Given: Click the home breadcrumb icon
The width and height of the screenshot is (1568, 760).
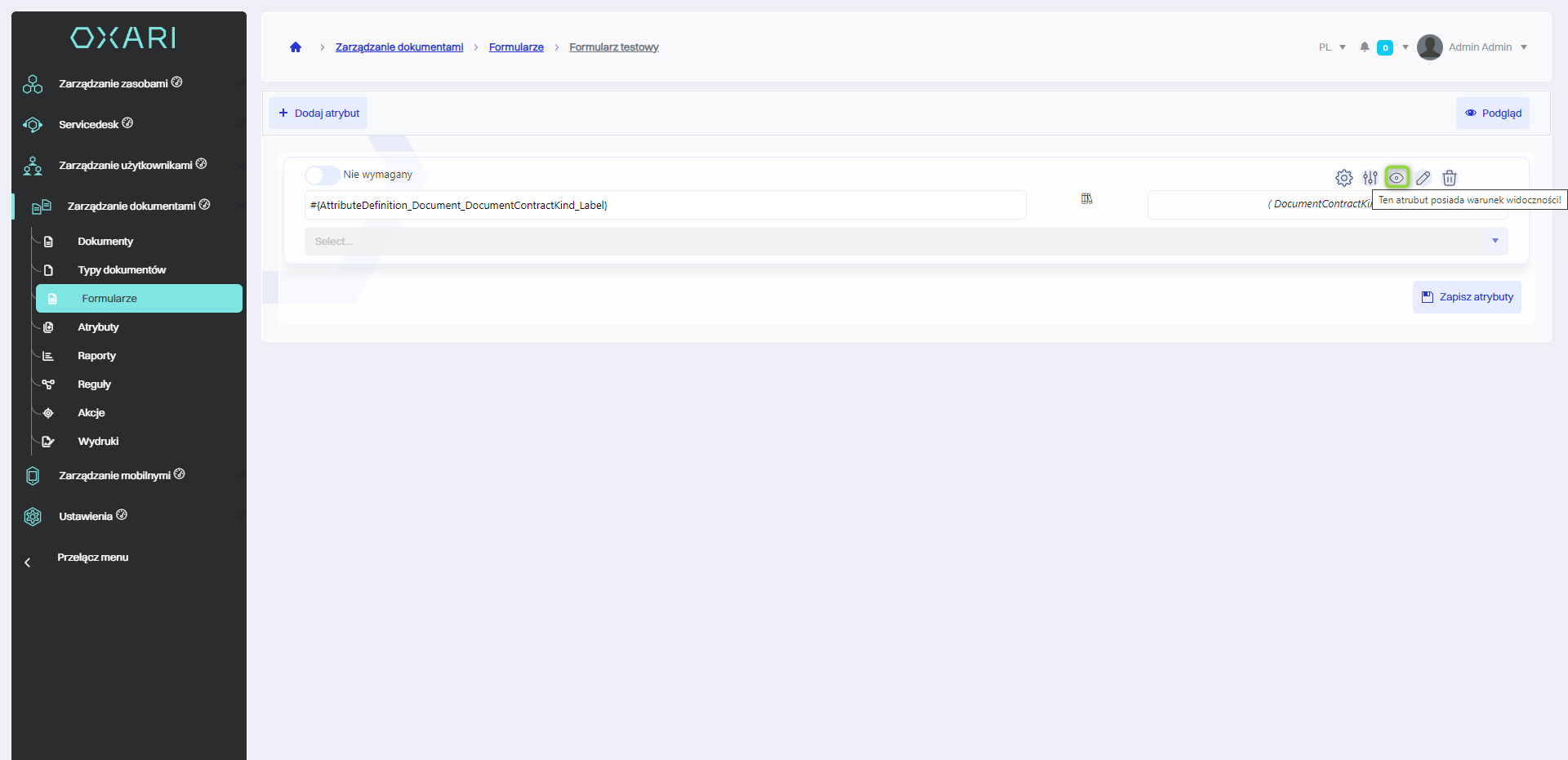Looking at the screenshot, I should pyautogui.click(x=296, y=47).
